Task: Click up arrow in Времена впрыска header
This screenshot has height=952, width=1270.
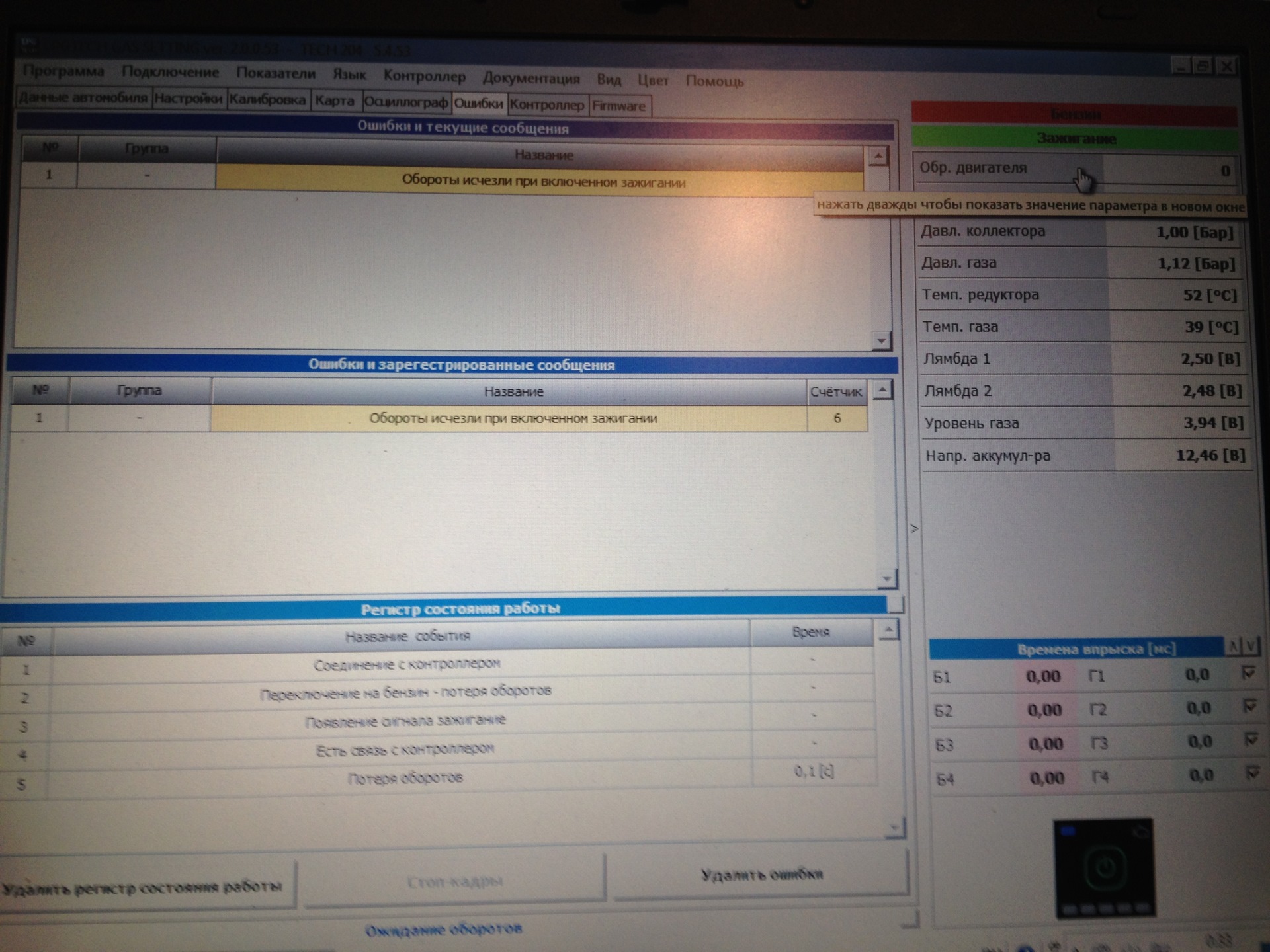Action: (x=1233, y=646)
